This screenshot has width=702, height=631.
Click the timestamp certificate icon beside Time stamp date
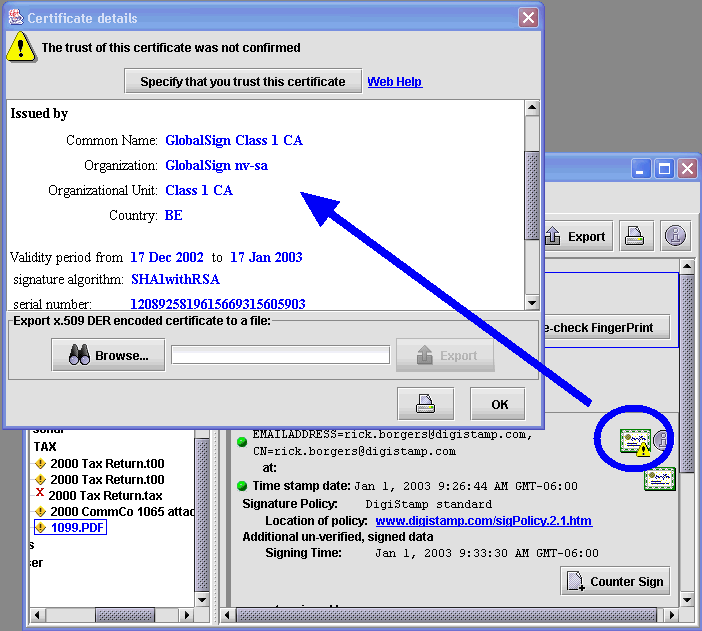click(x=659, y=479)
